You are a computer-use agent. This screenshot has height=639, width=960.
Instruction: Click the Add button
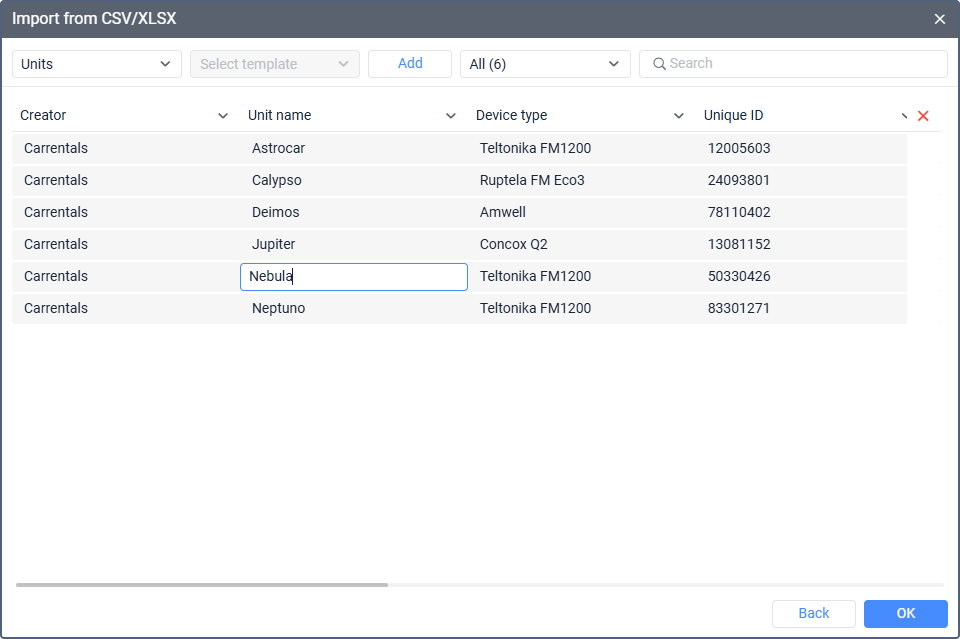(410, 63)
